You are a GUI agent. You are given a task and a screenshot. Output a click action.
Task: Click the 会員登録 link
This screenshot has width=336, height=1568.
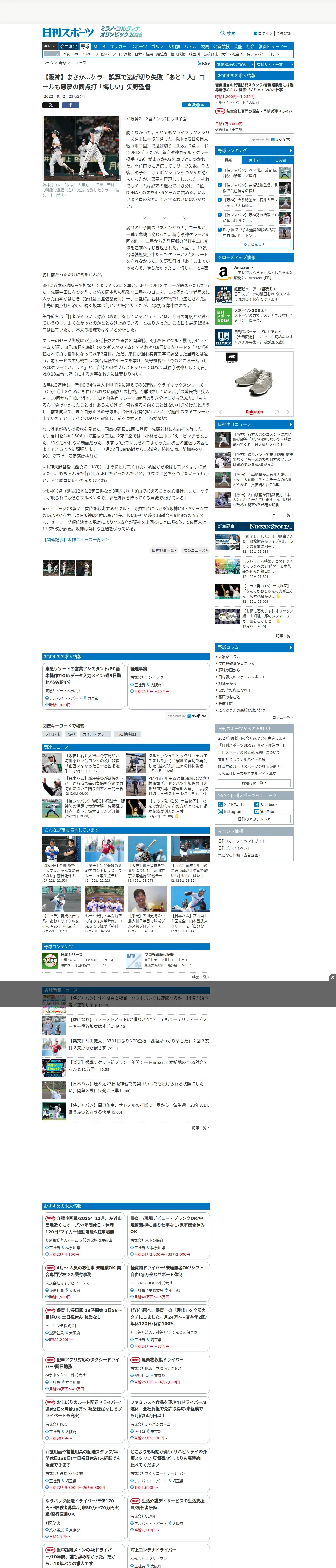284,33
